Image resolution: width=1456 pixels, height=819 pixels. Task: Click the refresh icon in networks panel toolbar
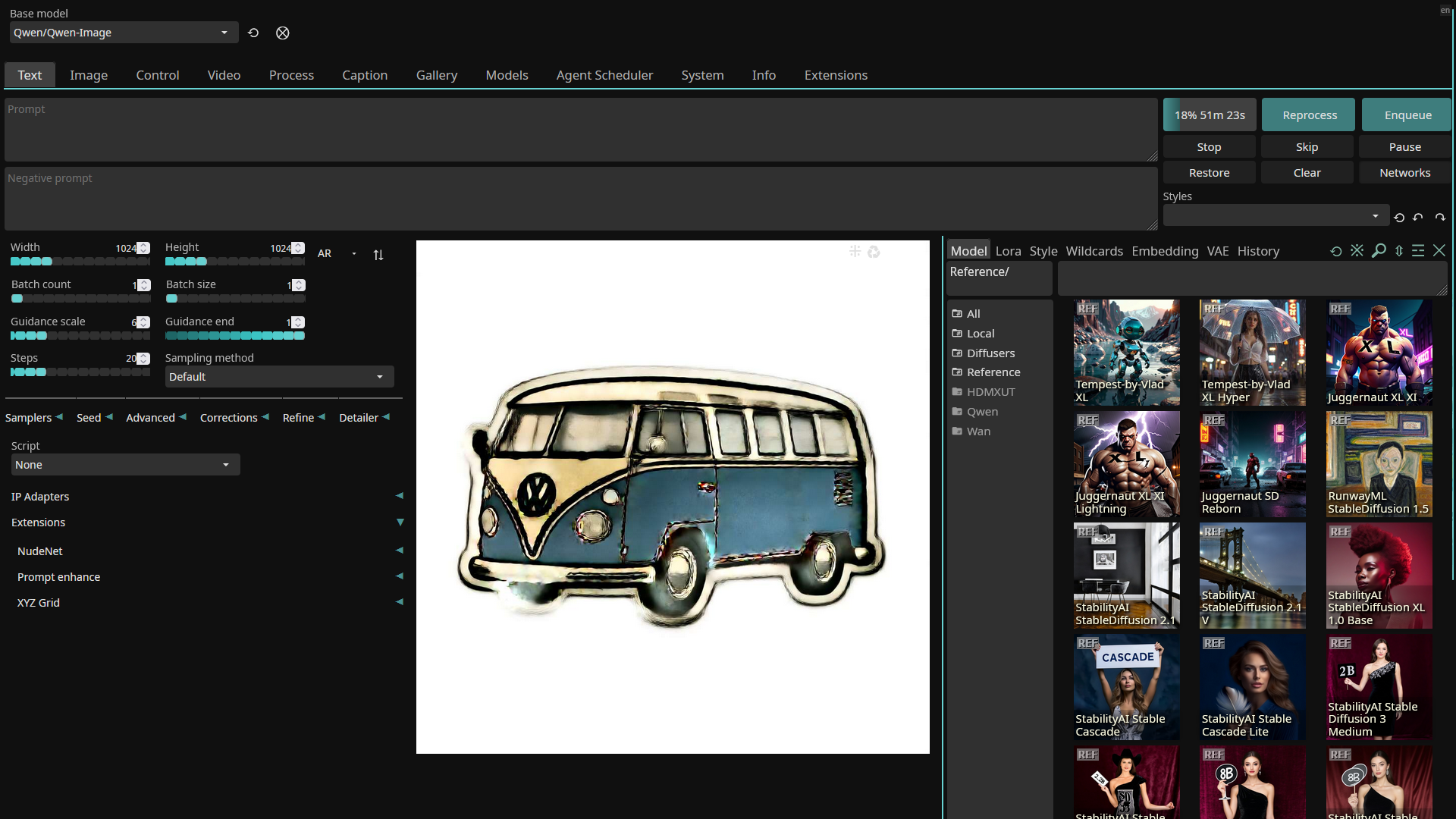pyautogui.click(x=1336, y=250)
